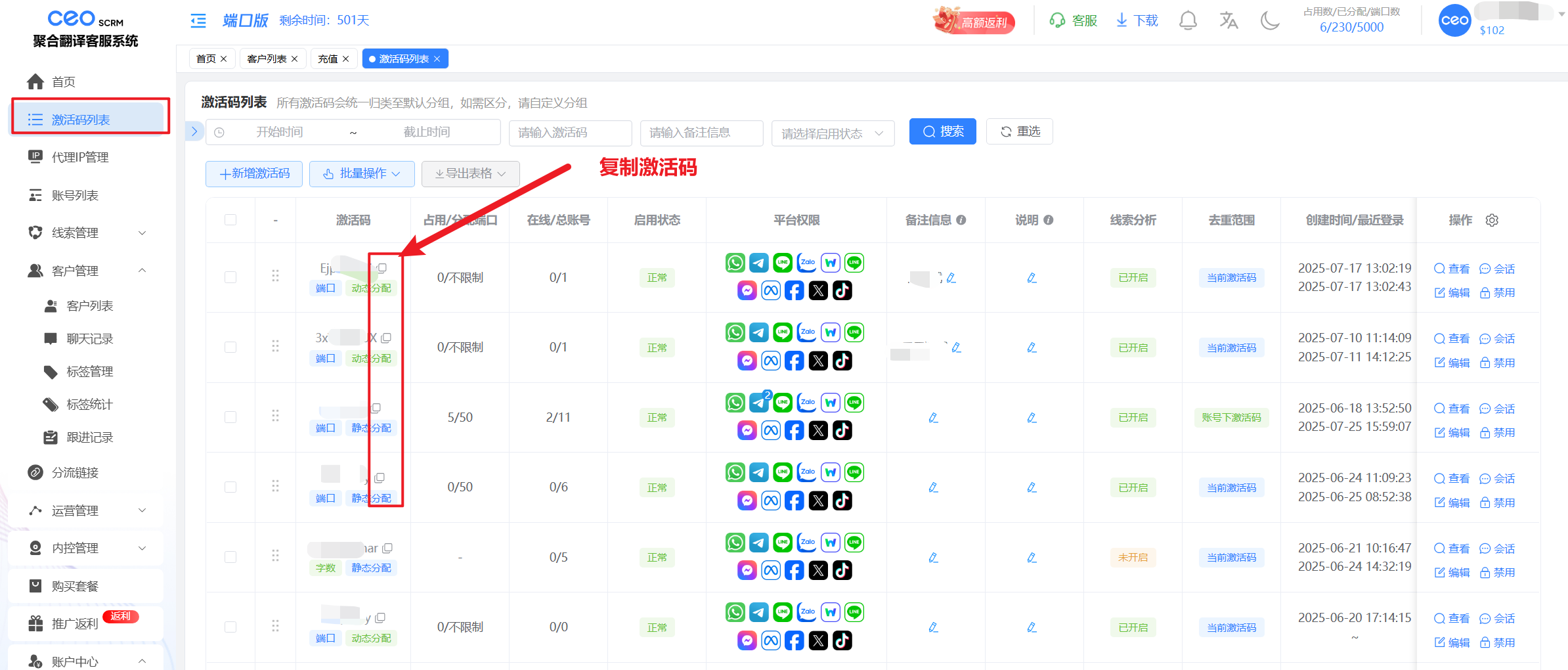The height and width of the screenshot is (670, 1568).
Task: Open 分流链接 in sidebar
Action: 86,472
